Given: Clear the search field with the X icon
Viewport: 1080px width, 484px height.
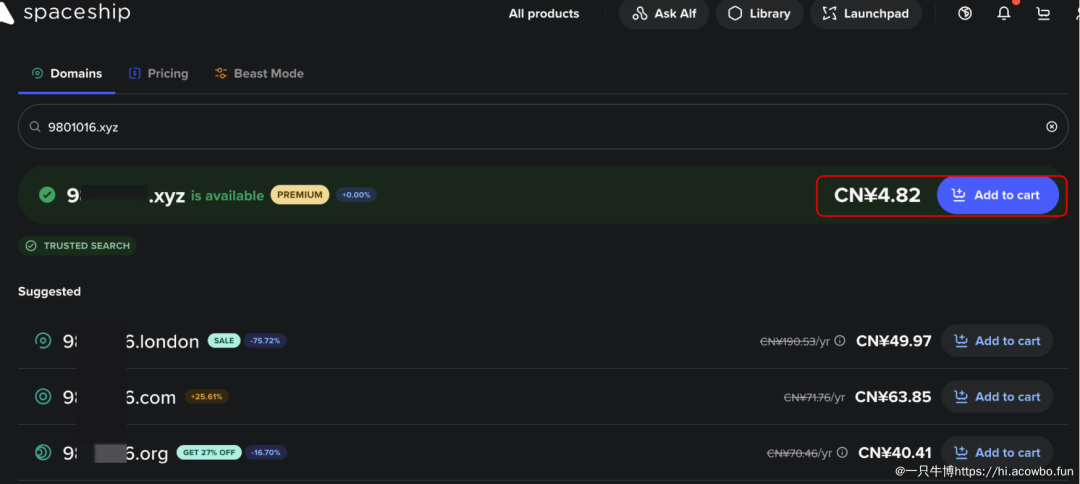Looking at the screenshot, I should (1052, 127).
